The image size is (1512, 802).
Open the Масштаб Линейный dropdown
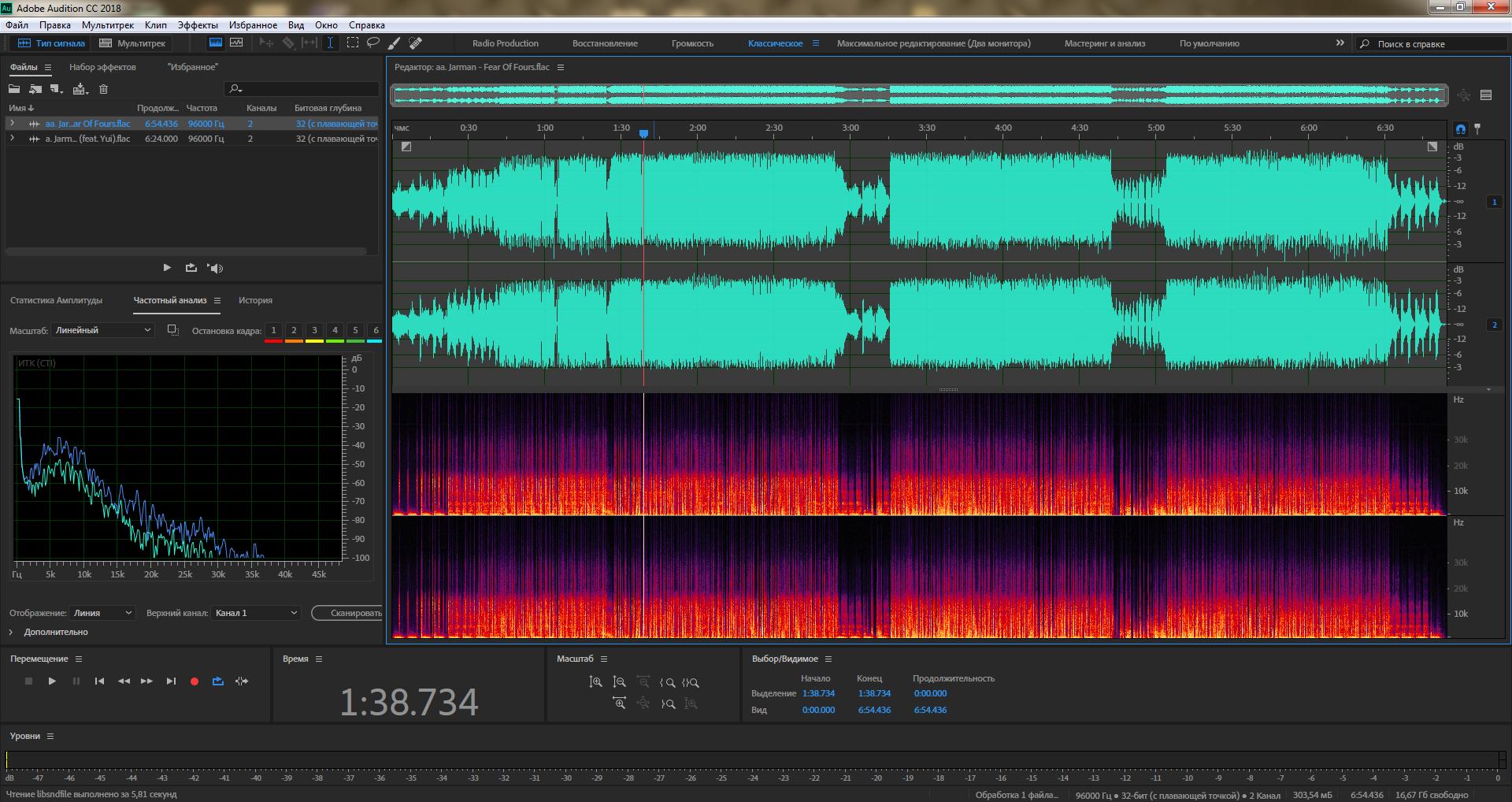102,331
